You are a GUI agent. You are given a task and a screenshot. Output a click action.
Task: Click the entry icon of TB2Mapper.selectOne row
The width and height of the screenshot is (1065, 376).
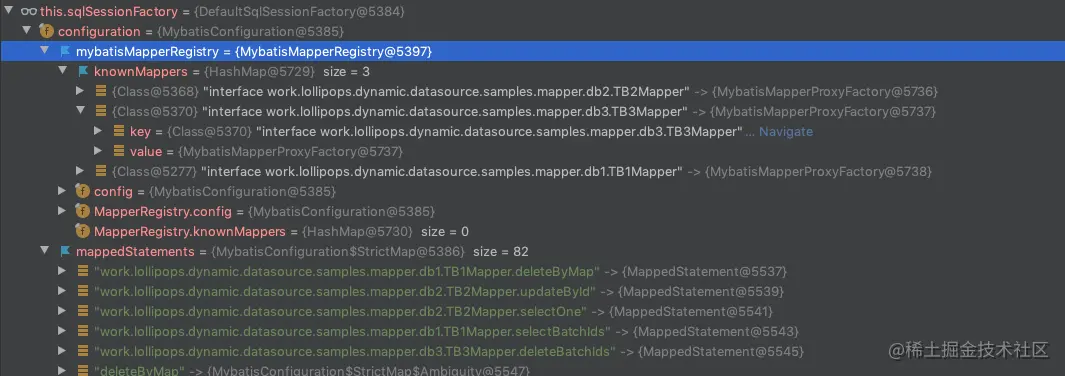(83, 312)
